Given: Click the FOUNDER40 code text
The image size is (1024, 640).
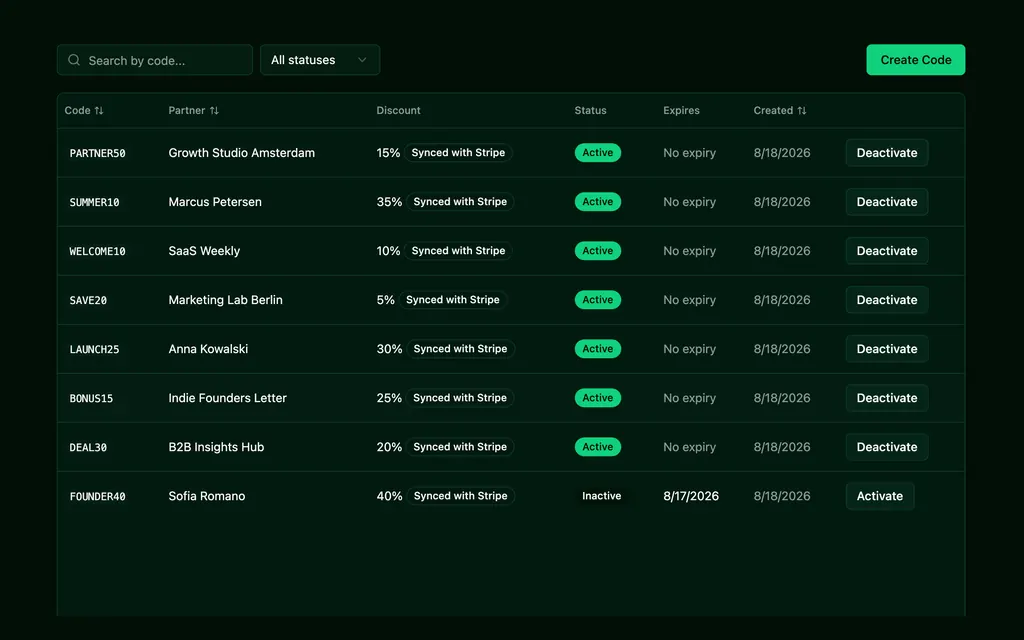Looking at the screenshot, I should (x=97, y=496).
